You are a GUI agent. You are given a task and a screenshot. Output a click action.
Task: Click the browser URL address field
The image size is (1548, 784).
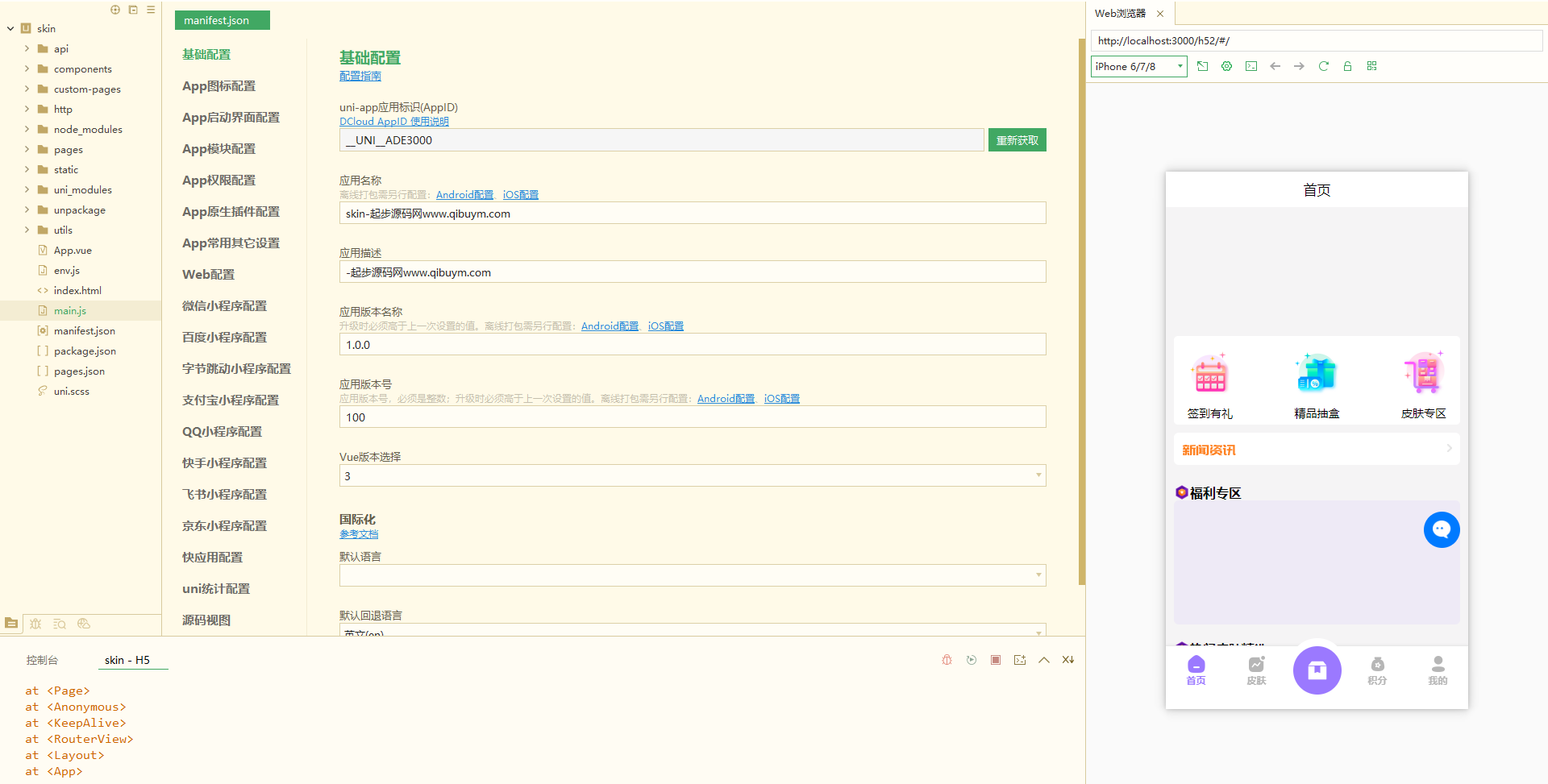click(x=1317, y=40)
